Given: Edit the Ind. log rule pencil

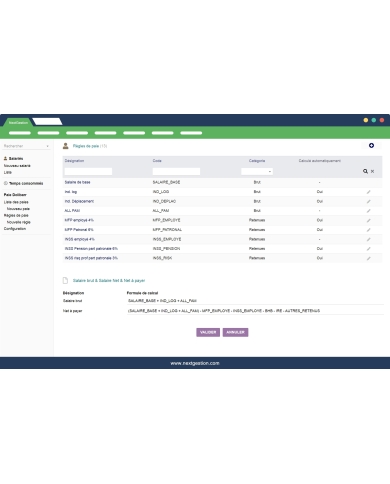Looking at the screenshot, I should pyautogui.click(x=369, y=192).
